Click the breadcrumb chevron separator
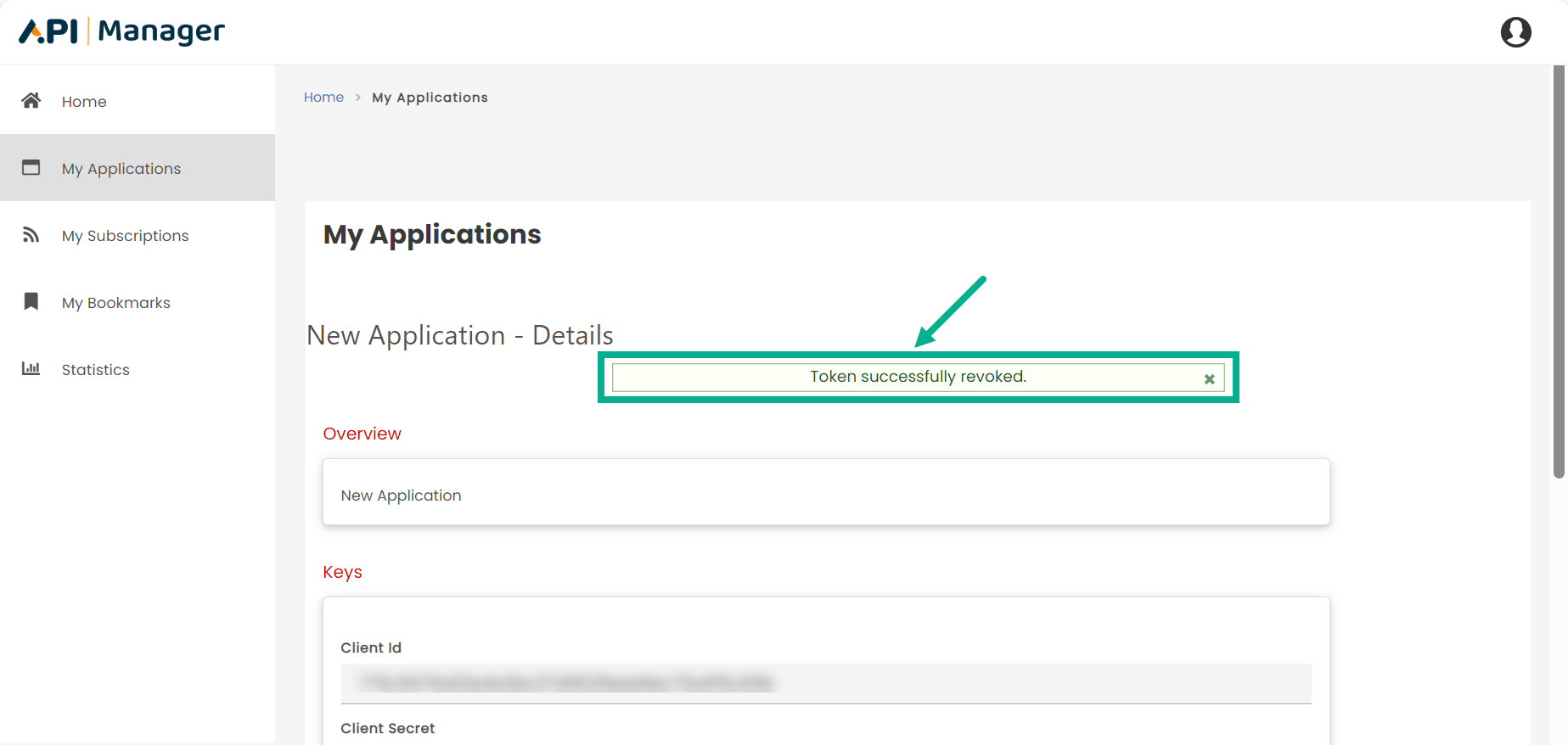The width and height of the screenshot is (1568, 745). (358, 98)
